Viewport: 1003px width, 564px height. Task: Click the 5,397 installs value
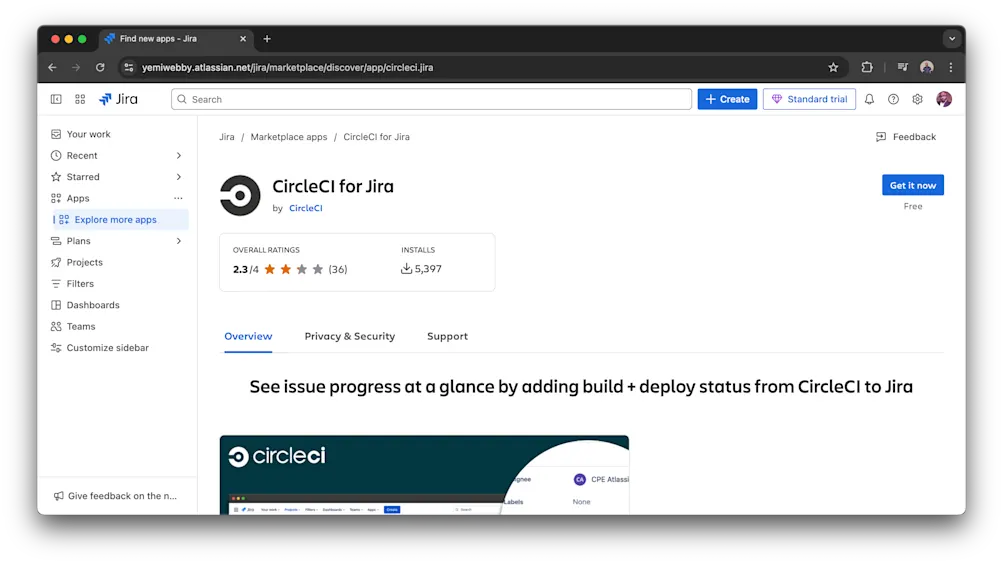[x=428, y=269]
